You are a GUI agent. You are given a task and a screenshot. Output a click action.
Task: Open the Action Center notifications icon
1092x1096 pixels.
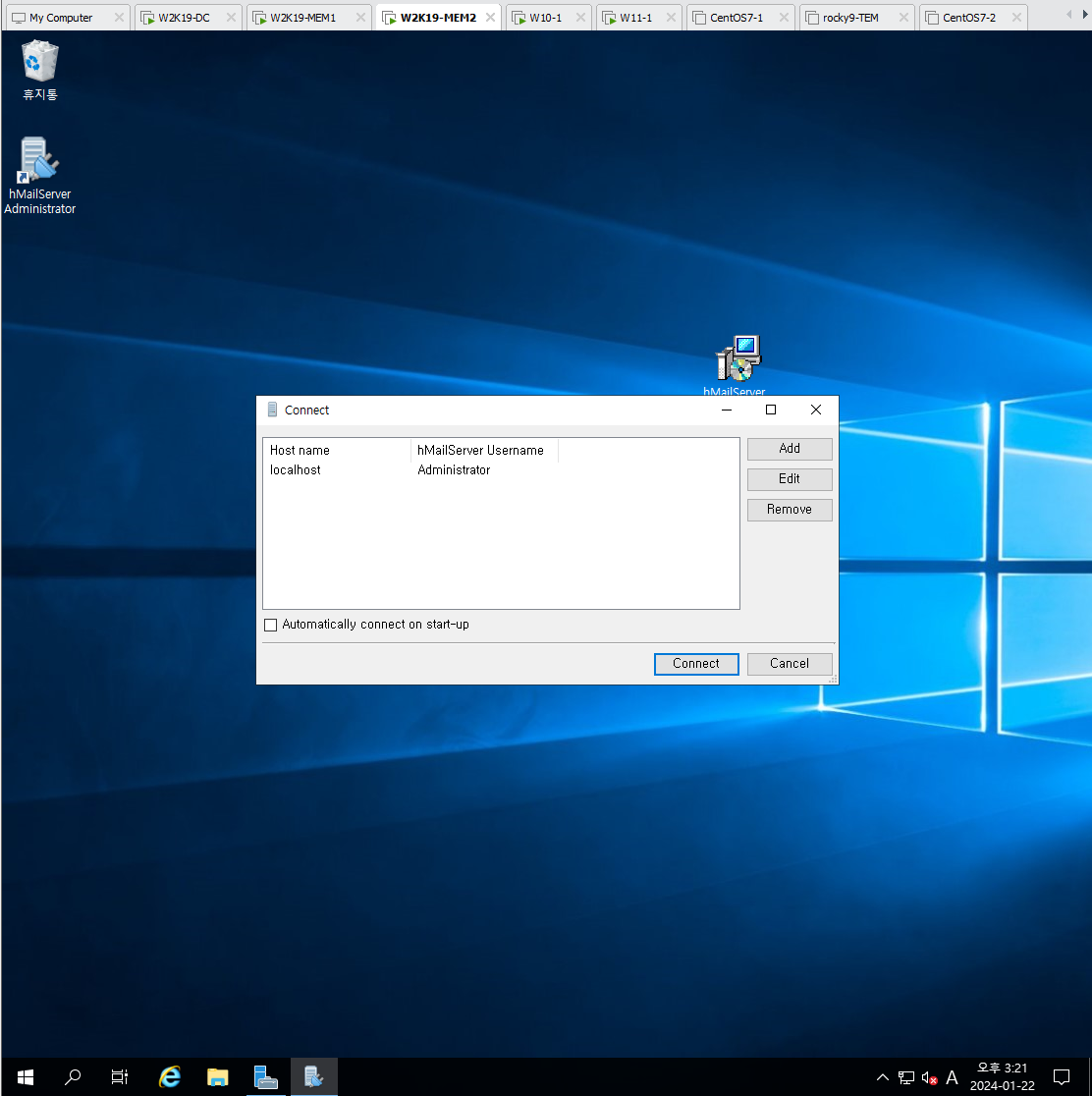click(x=1062, y=1077)
